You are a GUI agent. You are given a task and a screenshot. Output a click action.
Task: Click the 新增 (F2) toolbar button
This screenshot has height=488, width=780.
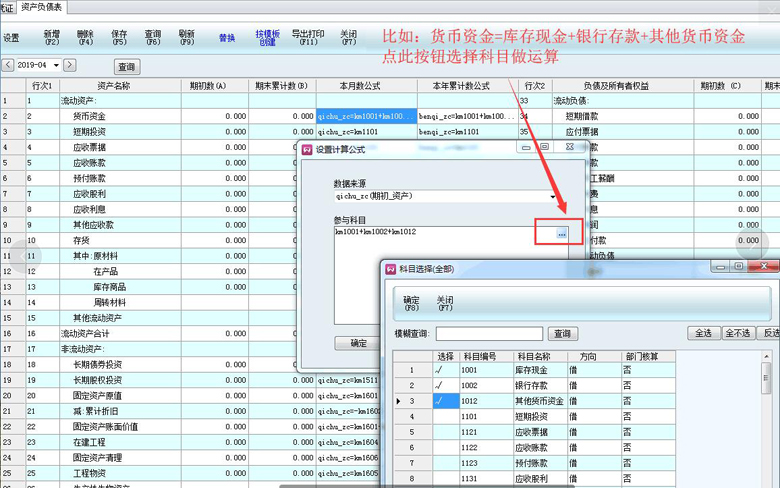click(52, 38)
